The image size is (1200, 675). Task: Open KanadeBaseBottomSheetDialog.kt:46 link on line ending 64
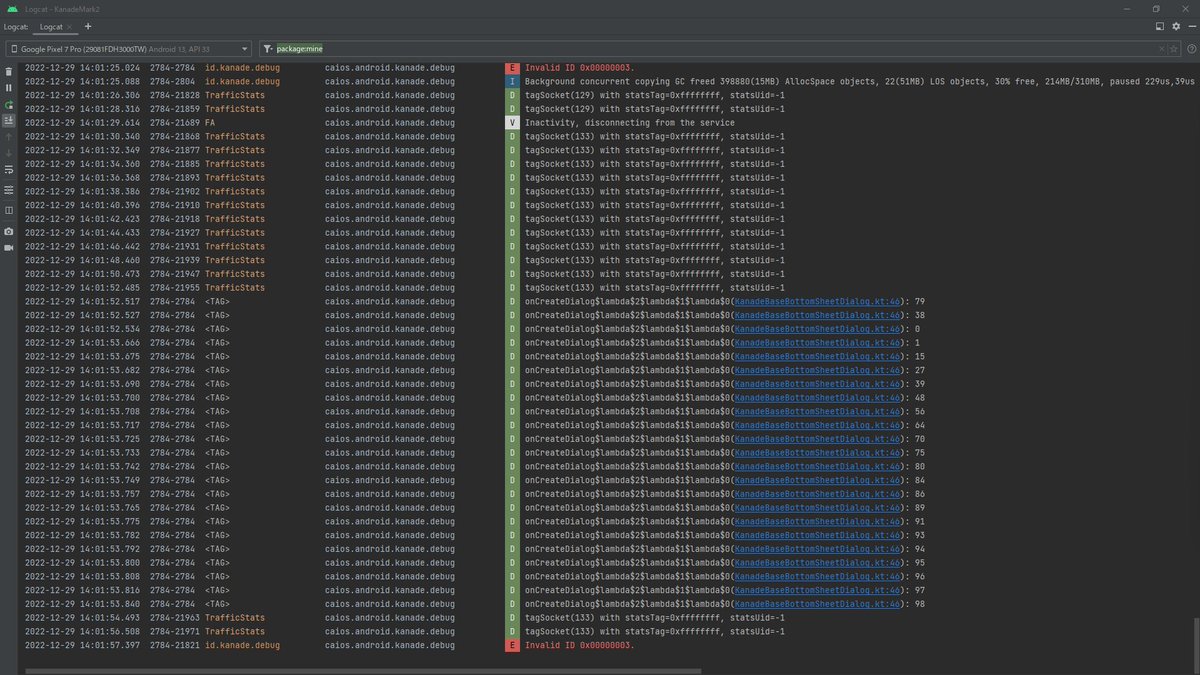[x=818, y=425]
